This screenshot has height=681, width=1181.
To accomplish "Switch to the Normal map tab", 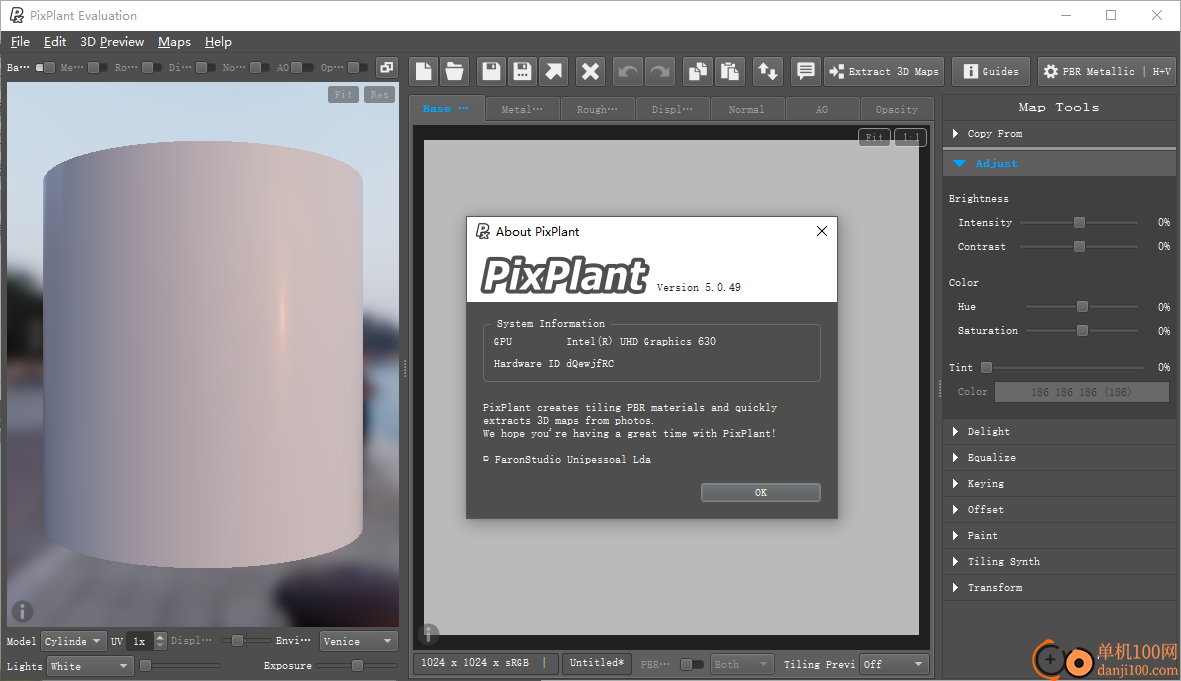I will 746,109.
